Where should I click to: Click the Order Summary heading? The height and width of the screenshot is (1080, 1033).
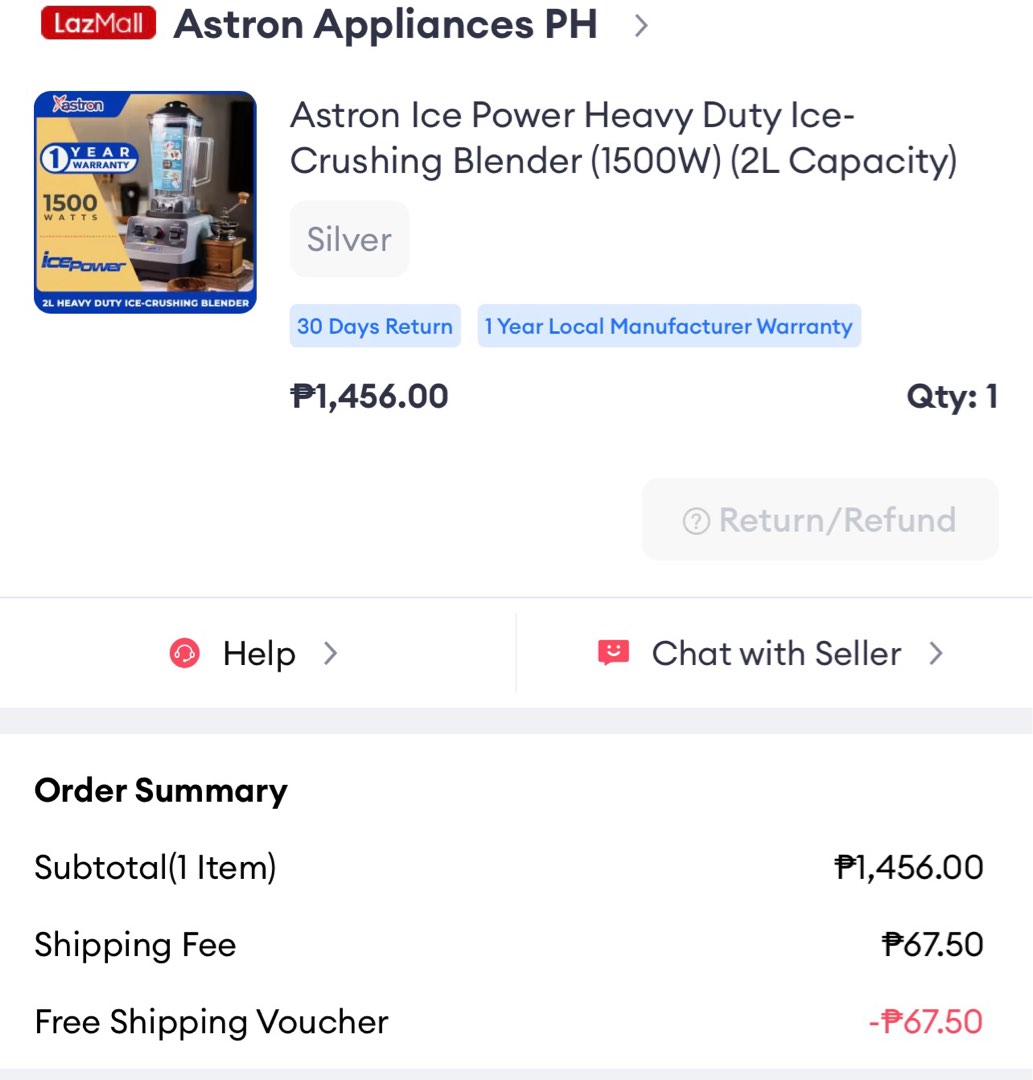[160, 790]
